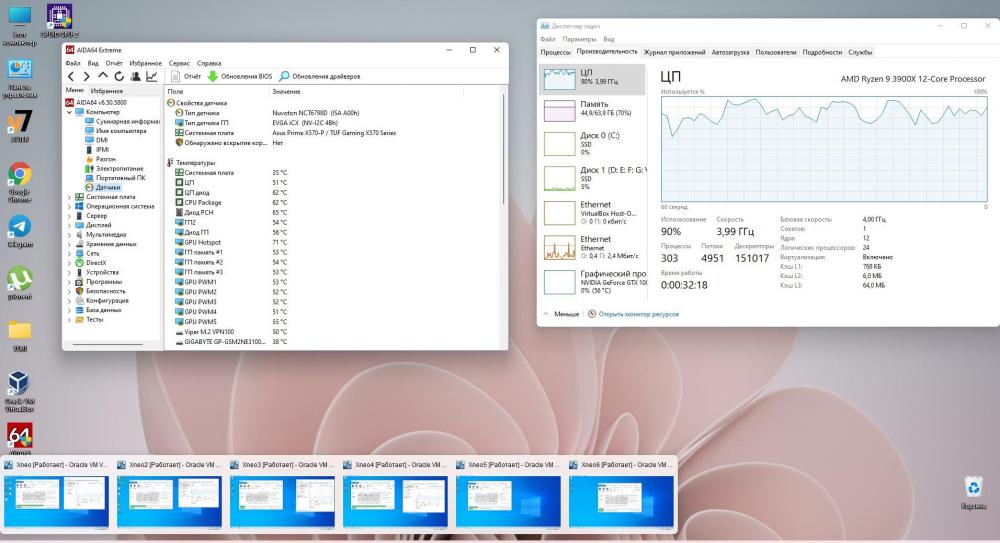Open the This Computer desktop icon
The width and height of the screenshot is (1000, 543).
tap(20, 17)
